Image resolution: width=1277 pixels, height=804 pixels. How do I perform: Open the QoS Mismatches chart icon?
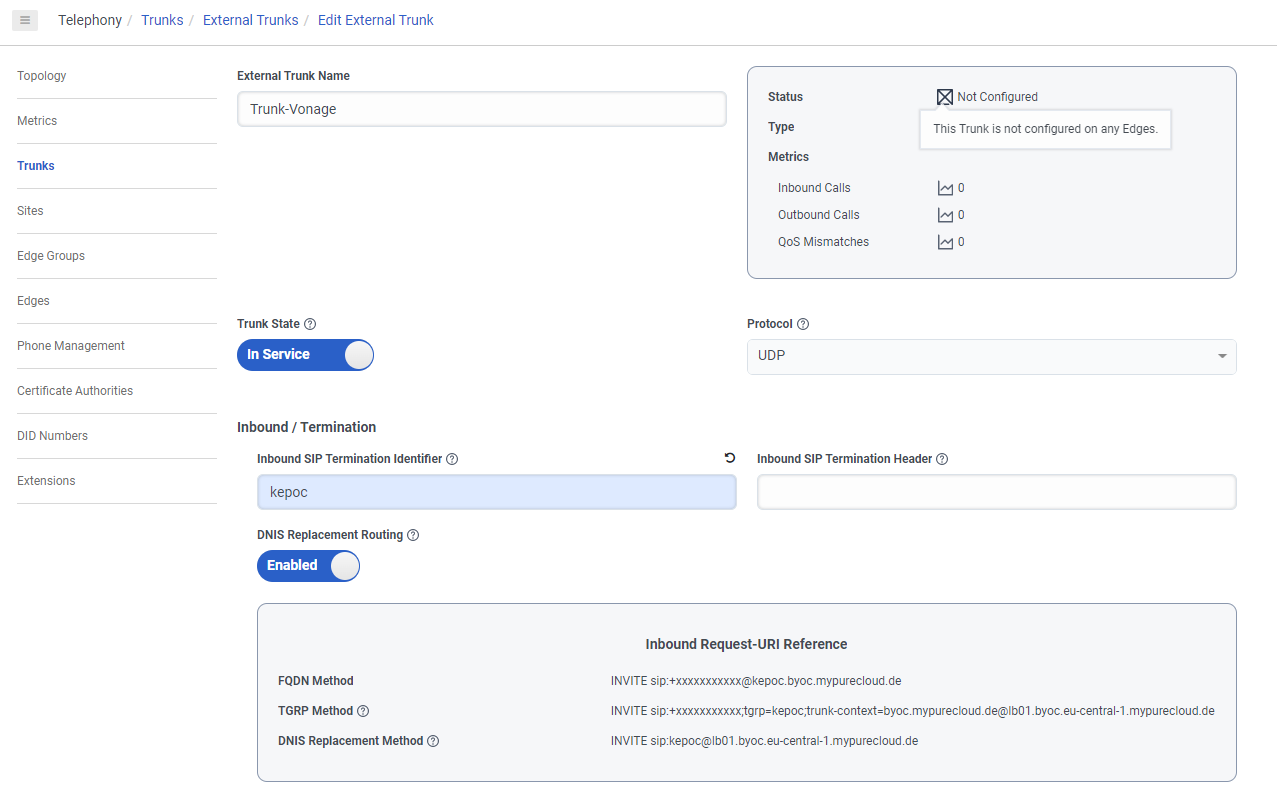(x=945, y=242)
